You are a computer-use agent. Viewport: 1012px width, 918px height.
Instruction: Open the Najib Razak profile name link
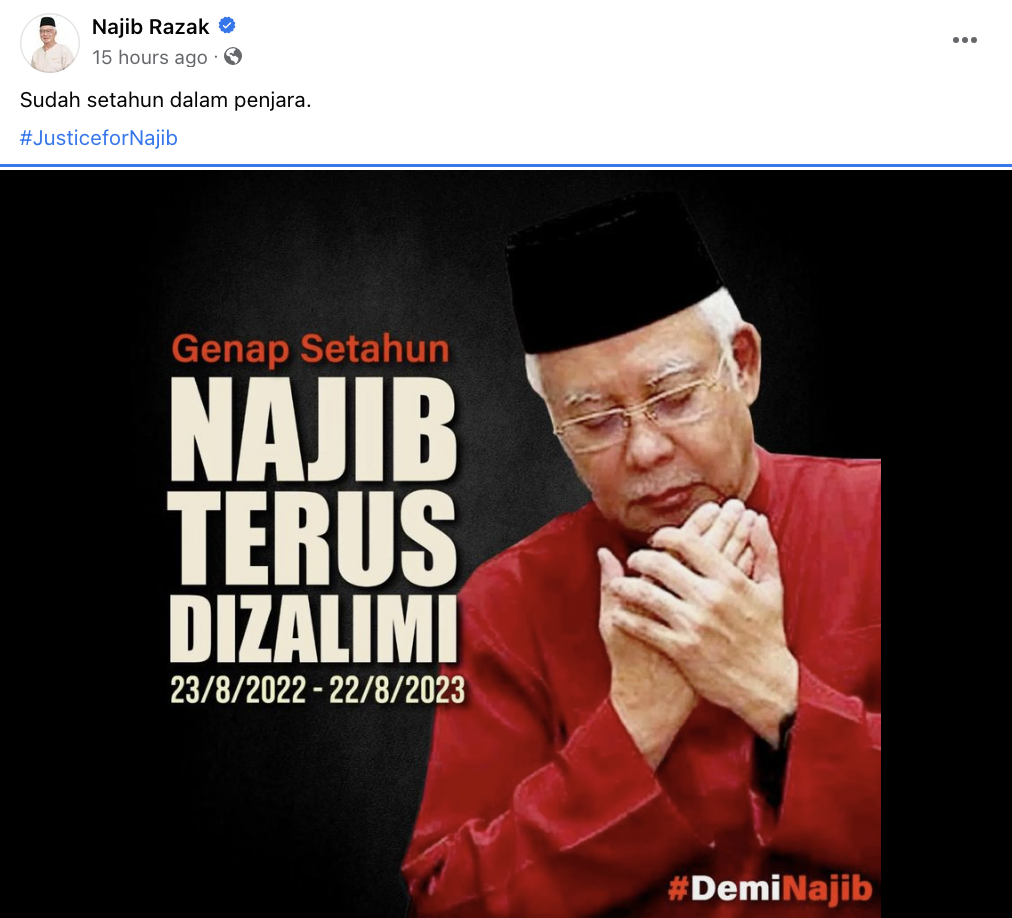(x=150, y=26)
